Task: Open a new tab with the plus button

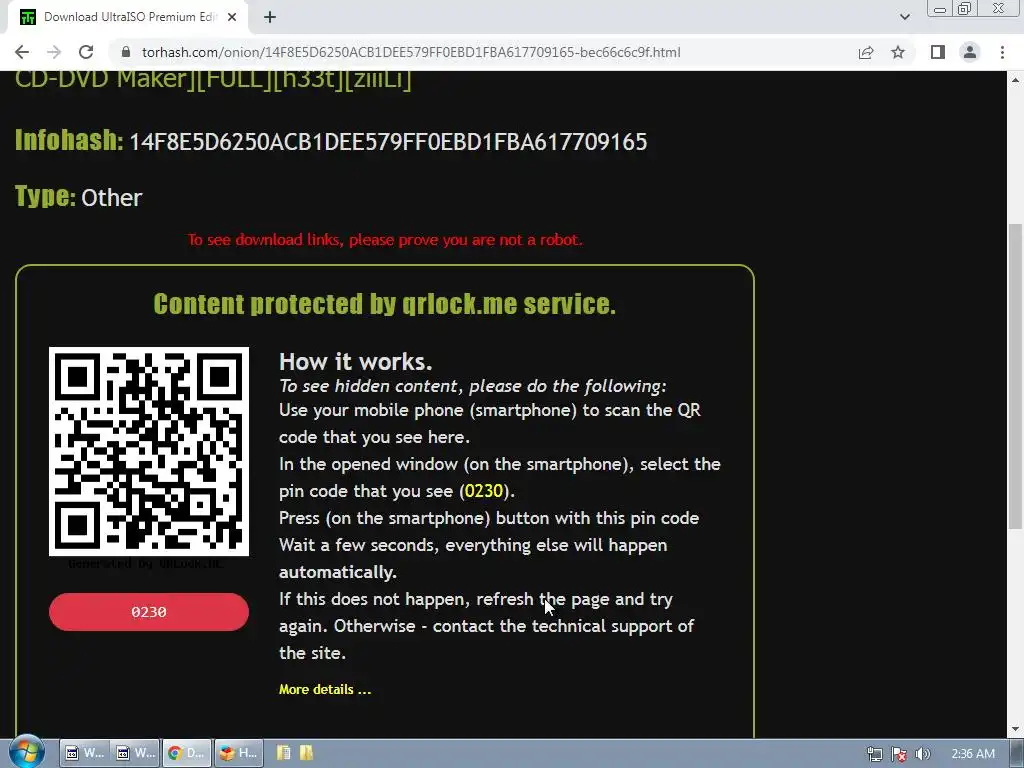Action: tap(270, 17)
